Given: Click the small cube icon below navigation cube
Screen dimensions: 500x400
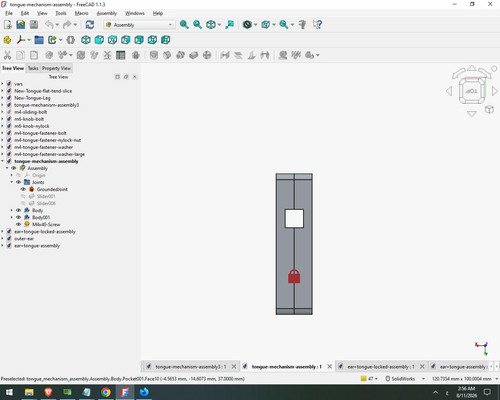Looking at the screenshot, I should [x=489, y=109].
